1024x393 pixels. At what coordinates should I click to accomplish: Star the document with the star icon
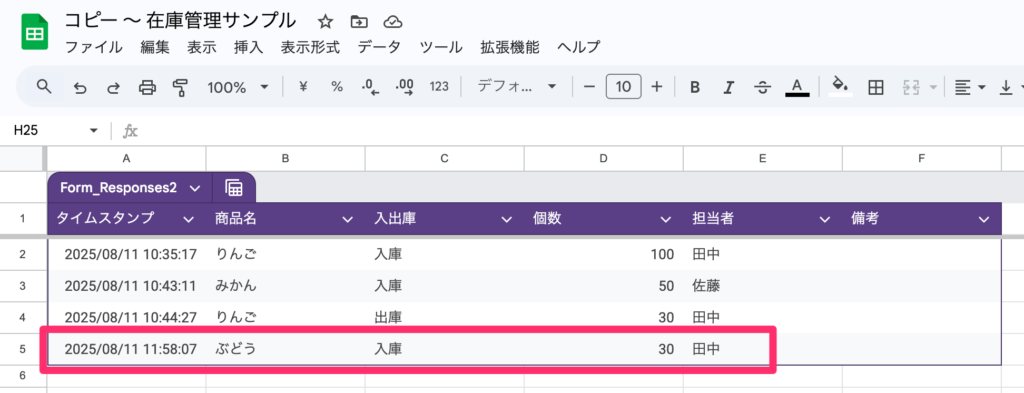pos(325,22)
